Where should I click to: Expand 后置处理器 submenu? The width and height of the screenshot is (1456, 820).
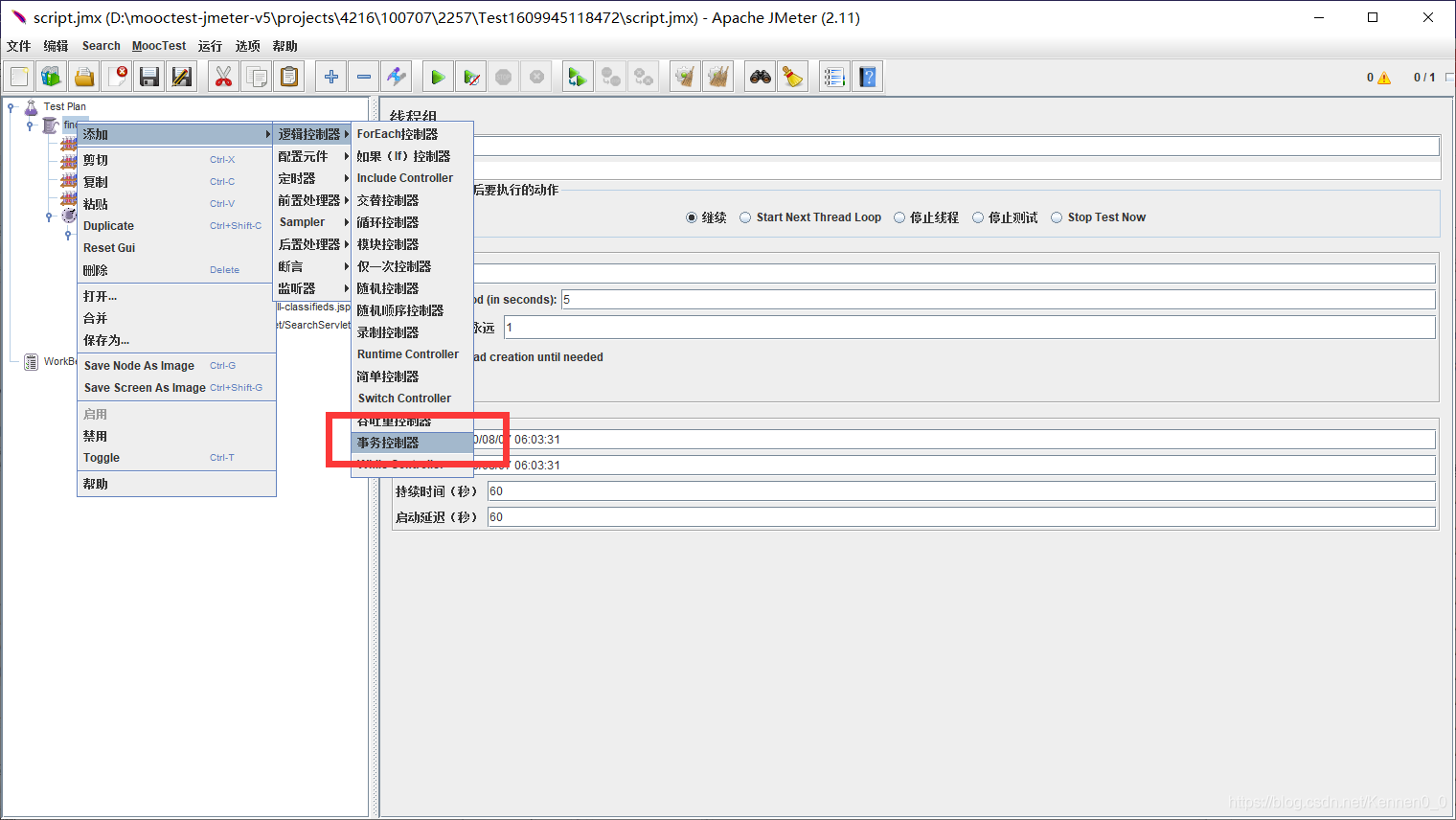312,244
